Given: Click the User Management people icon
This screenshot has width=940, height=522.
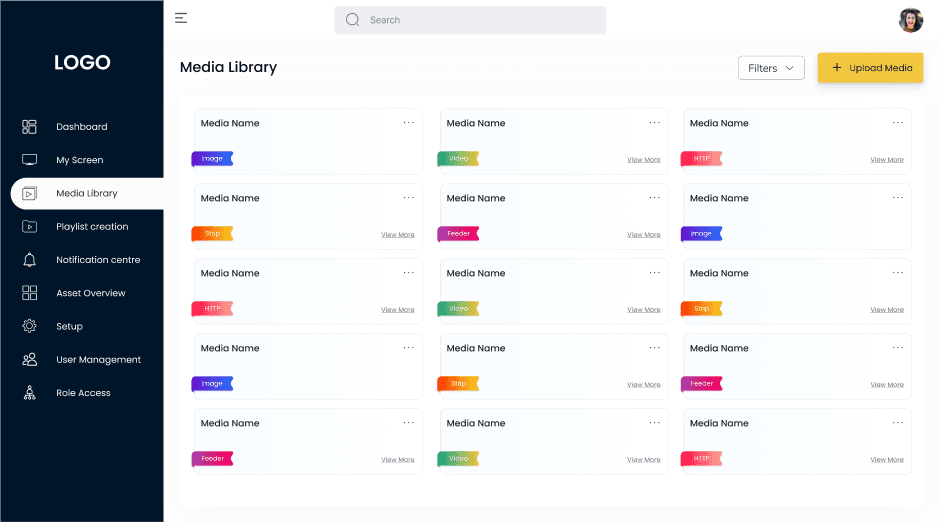Looking at the screenshot, I should point(29,360).
